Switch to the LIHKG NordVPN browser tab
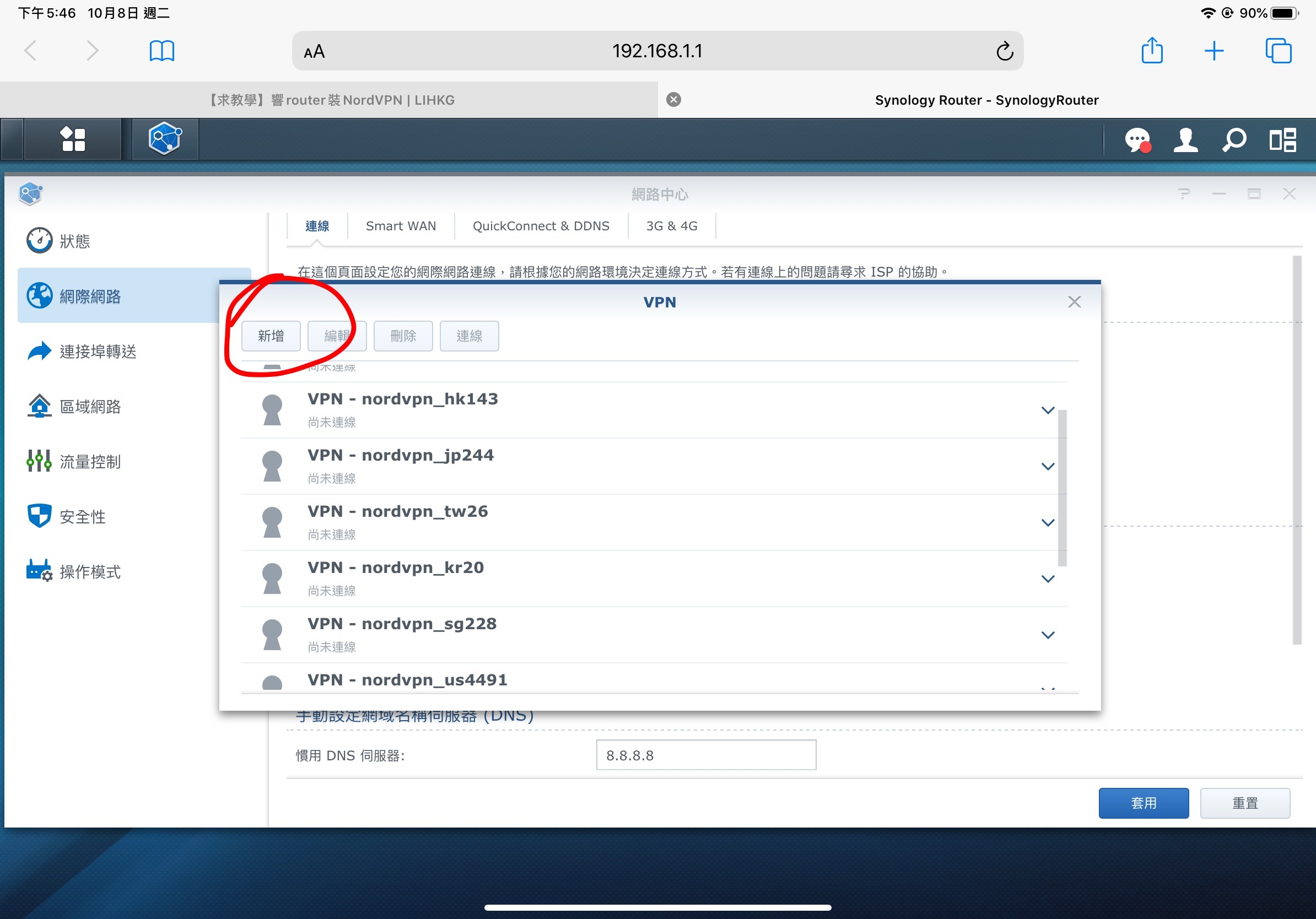This screenshot has width=1316, height=919. (329, 100)
